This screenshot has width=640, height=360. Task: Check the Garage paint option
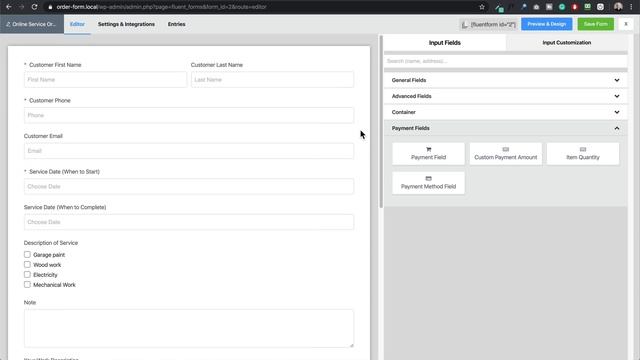[x=27, y=255]
